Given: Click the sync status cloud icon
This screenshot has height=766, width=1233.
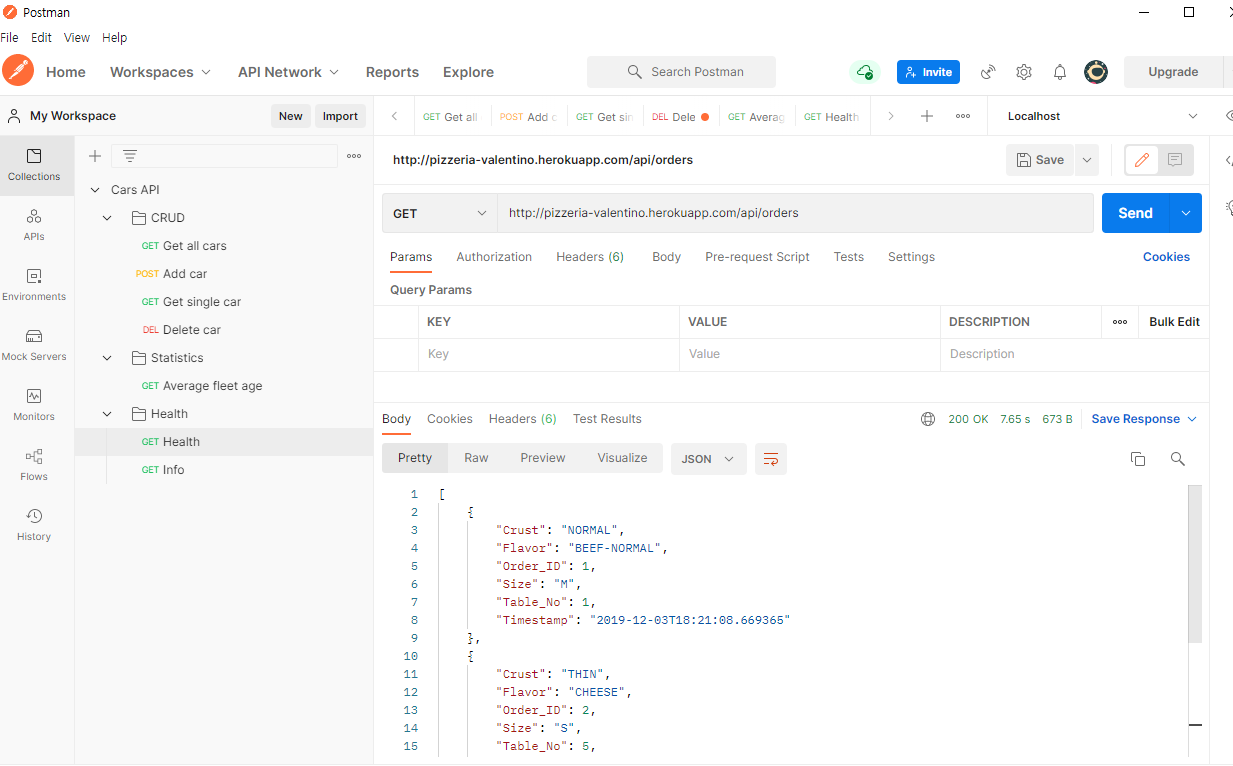Looking at the screenshot, I should coord(863,72).
